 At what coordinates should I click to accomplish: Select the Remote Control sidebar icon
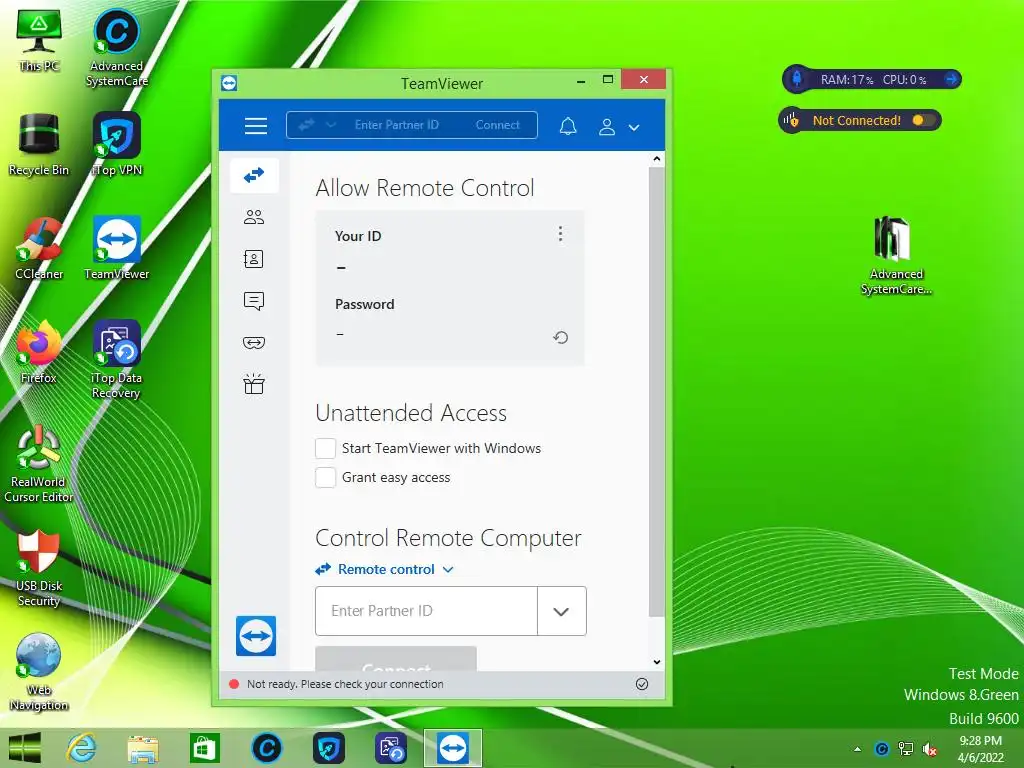(254, 175)
